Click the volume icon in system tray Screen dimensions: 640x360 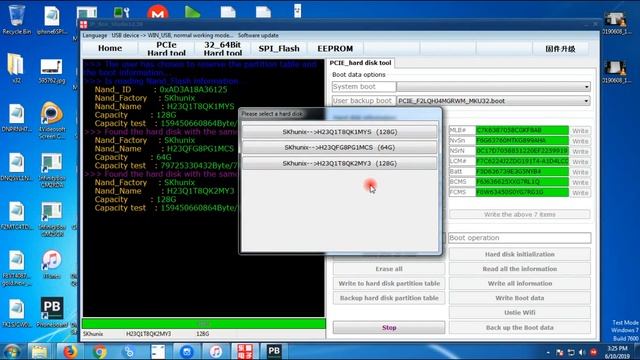[x=582, y=352]
